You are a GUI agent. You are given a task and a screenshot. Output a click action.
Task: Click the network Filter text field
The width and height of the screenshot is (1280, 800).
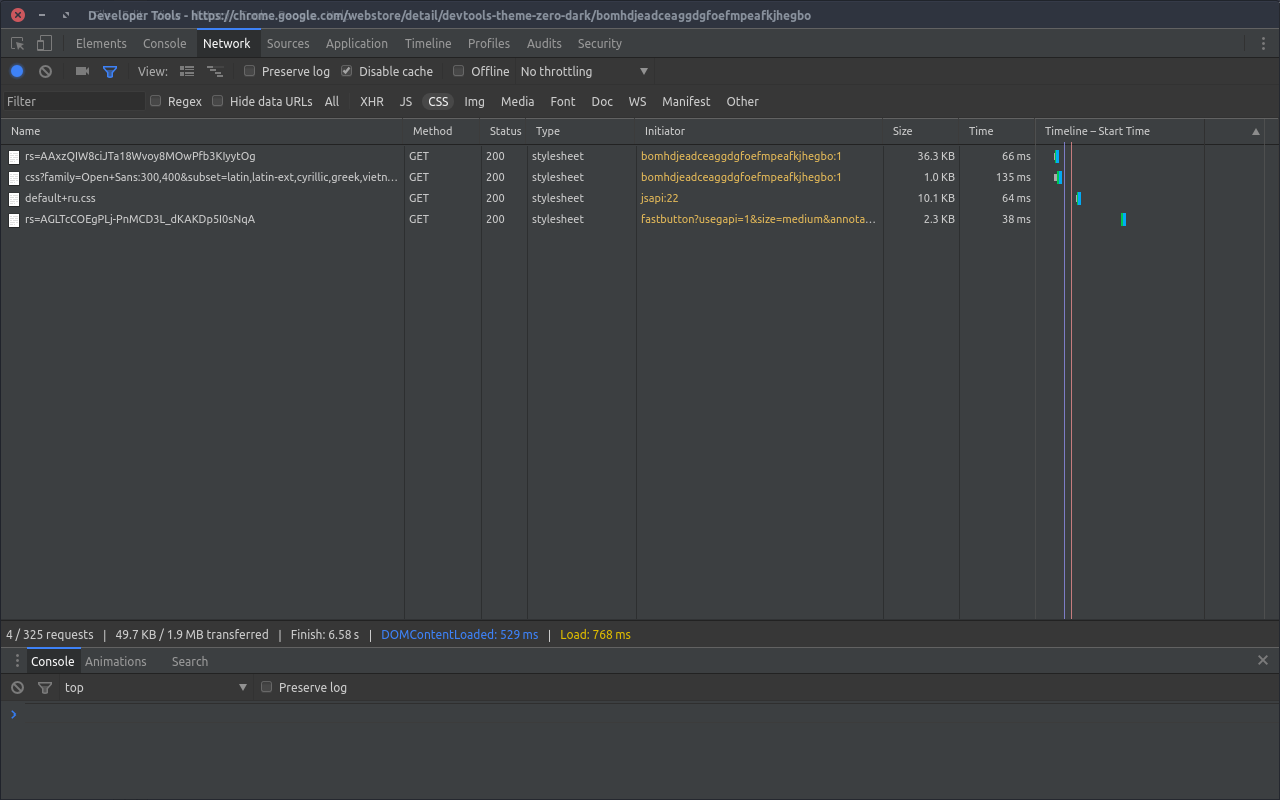tap(74, 101)
